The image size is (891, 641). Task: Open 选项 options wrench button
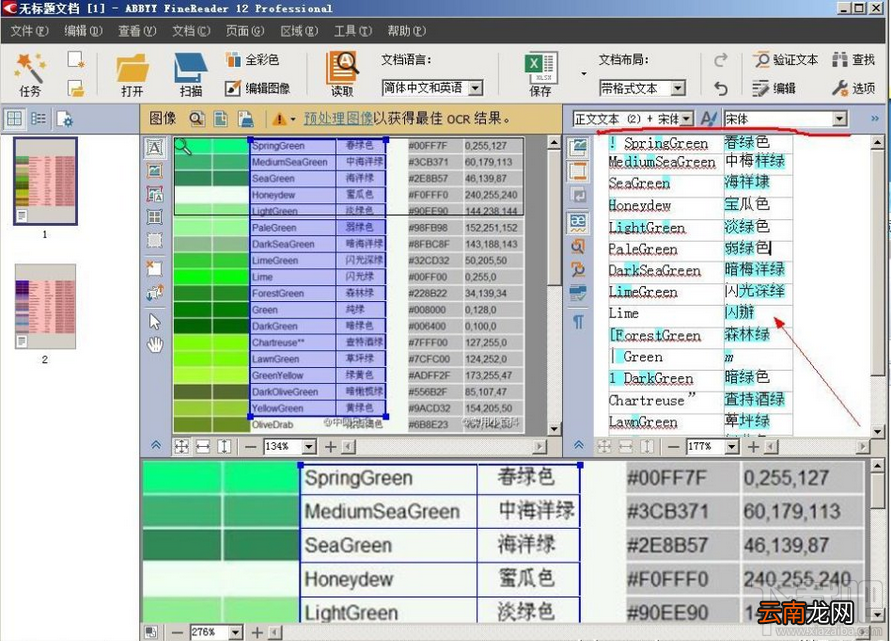coord(853,88)
